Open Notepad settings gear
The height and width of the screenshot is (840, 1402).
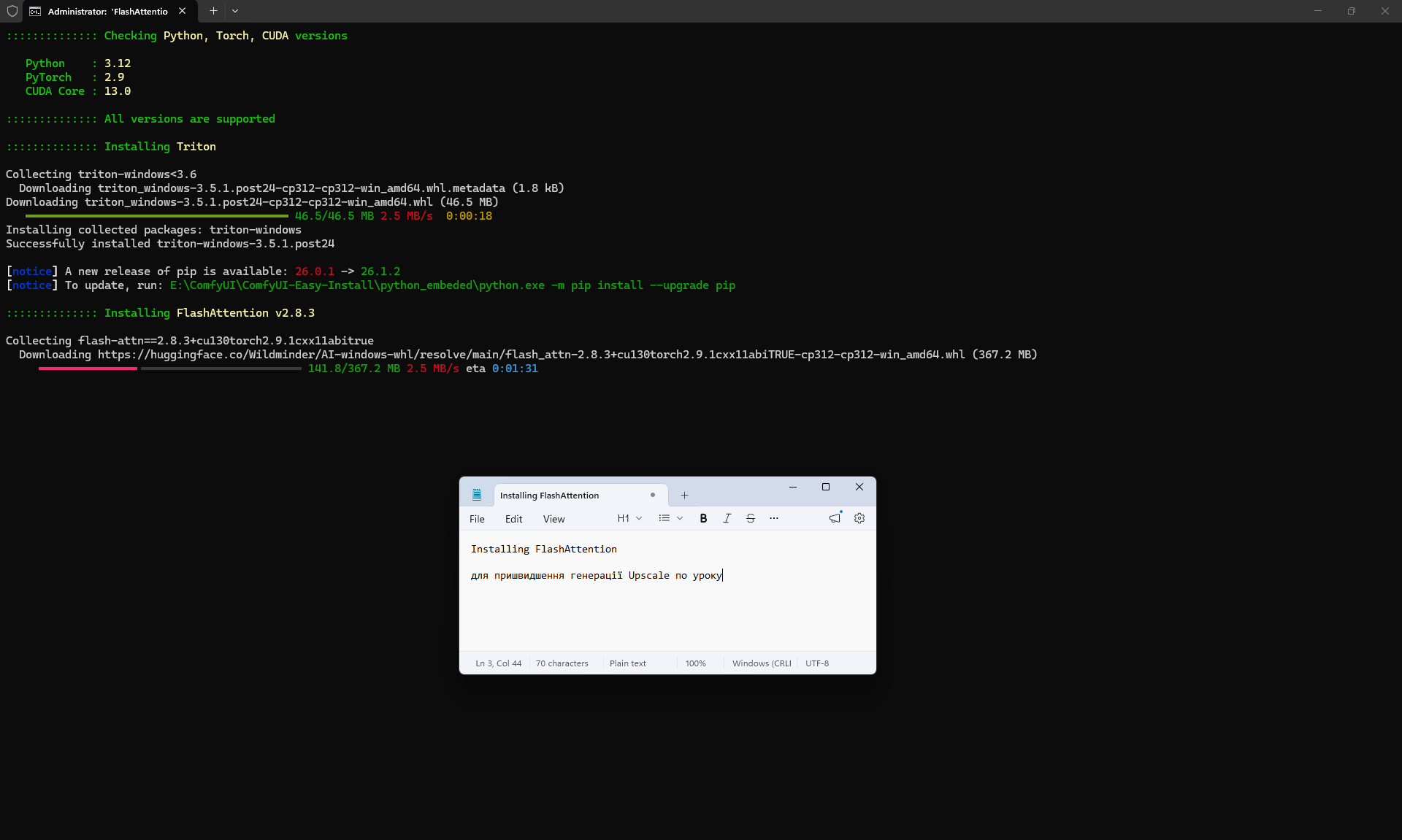coord(859,518)
